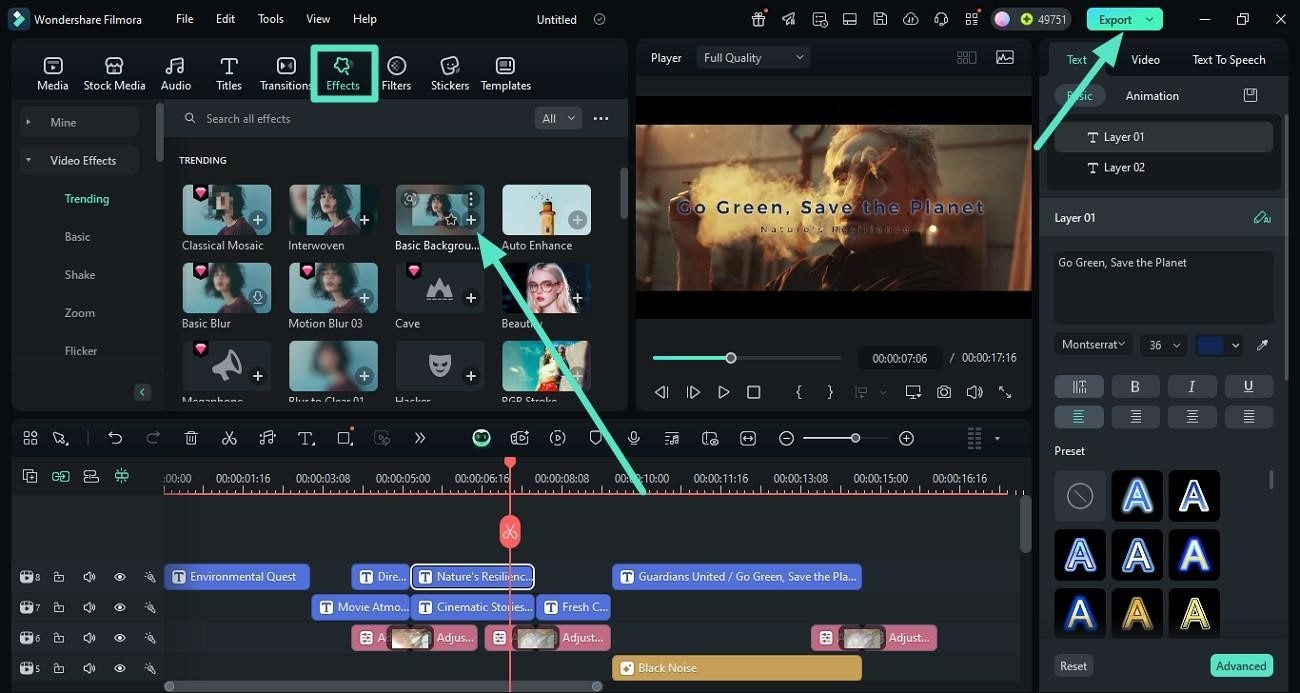1300x693 pixels.
Task: Click the play button in player
Action: (x=724, y=392)
